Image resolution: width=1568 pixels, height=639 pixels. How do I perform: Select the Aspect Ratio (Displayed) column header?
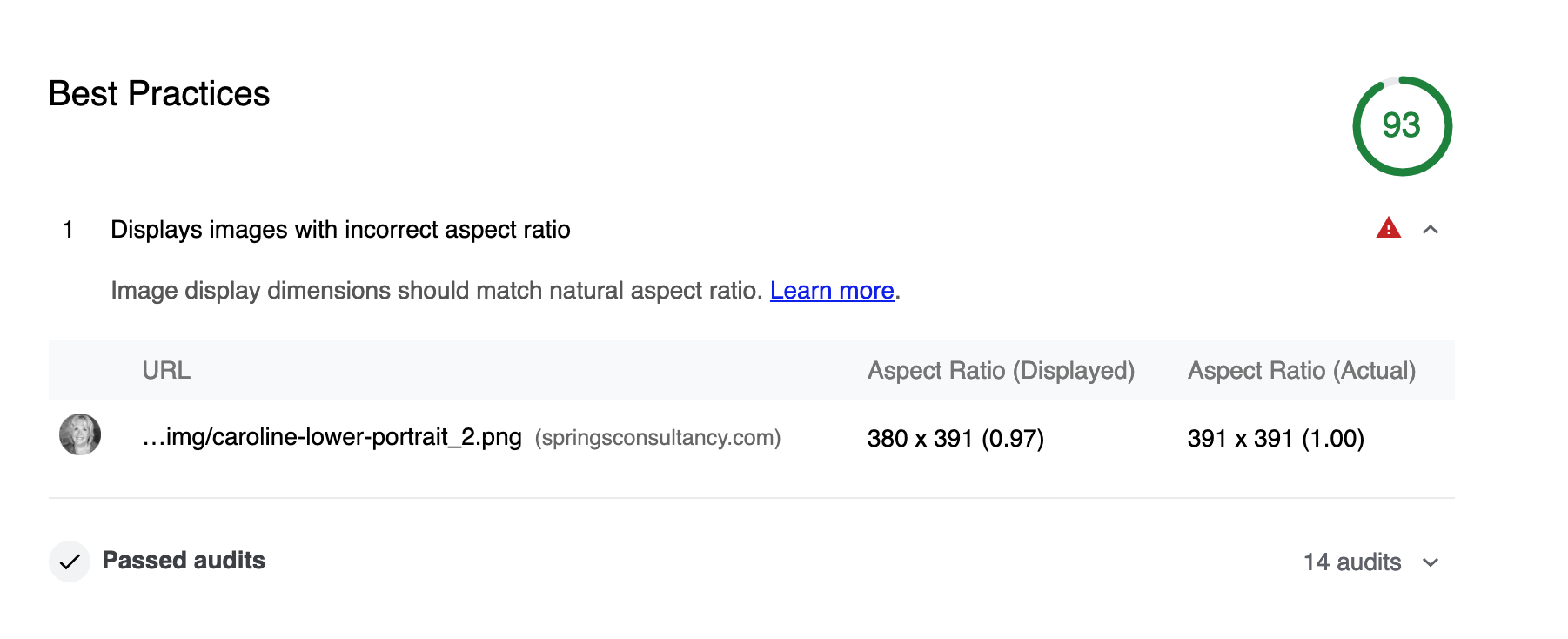(x=1001, y=370)
